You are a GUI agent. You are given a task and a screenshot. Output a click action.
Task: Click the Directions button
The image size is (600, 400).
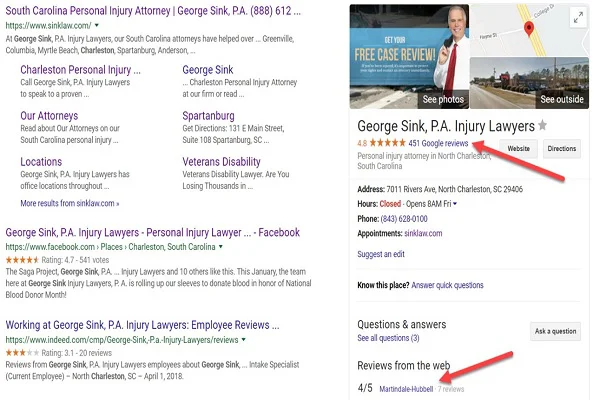point(561,148)
